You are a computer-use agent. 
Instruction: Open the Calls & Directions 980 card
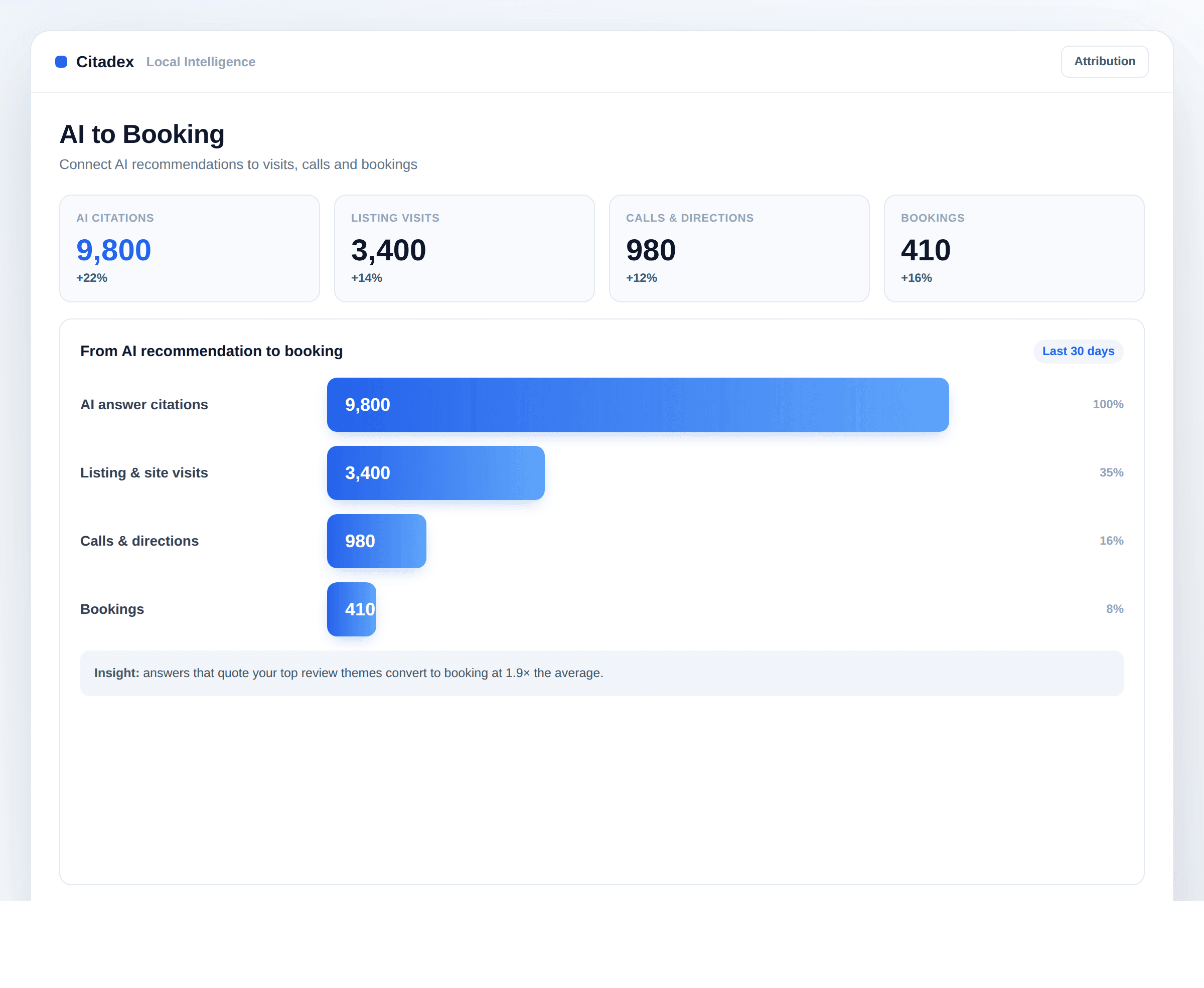click(x=739, y=248)
